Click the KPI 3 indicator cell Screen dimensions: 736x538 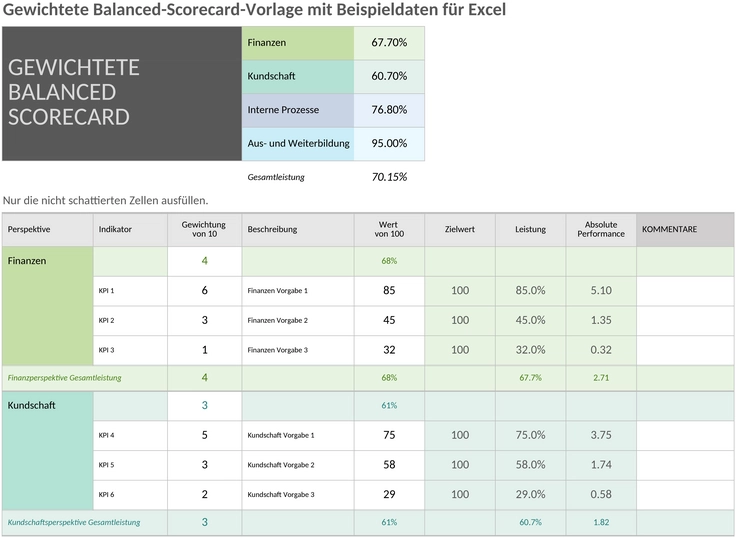tap(130, 350)
